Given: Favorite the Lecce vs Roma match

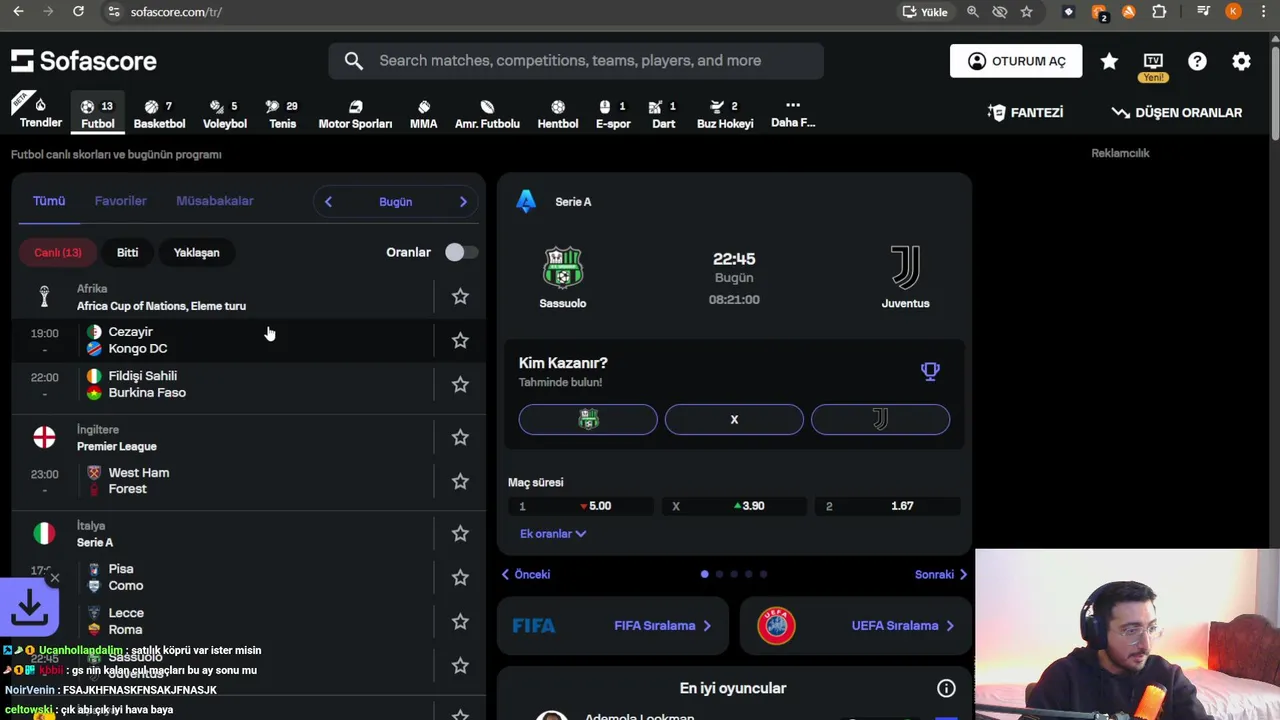Looking at the screenshot, I should coord(460,622).
